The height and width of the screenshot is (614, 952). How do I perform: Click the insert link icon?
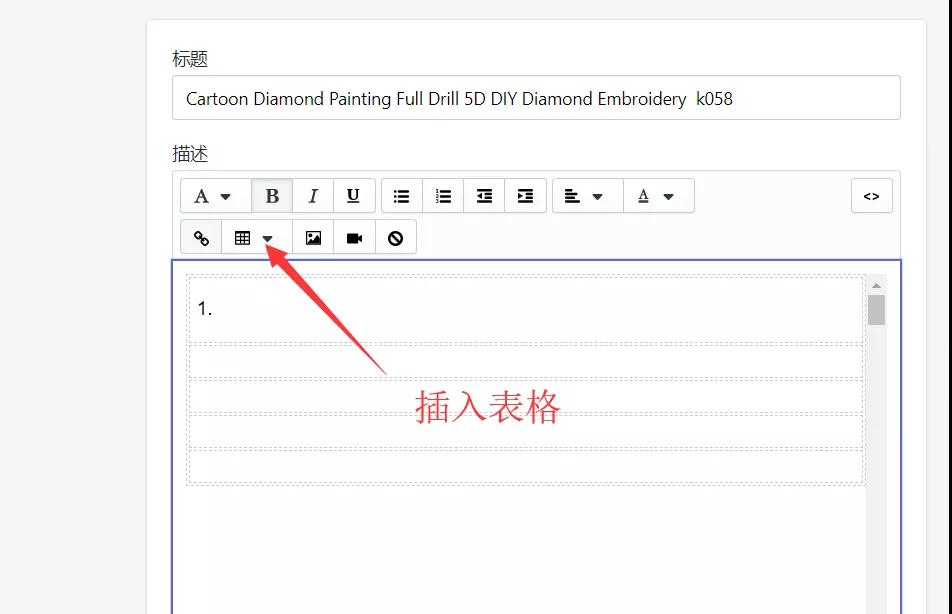(199, 237)
